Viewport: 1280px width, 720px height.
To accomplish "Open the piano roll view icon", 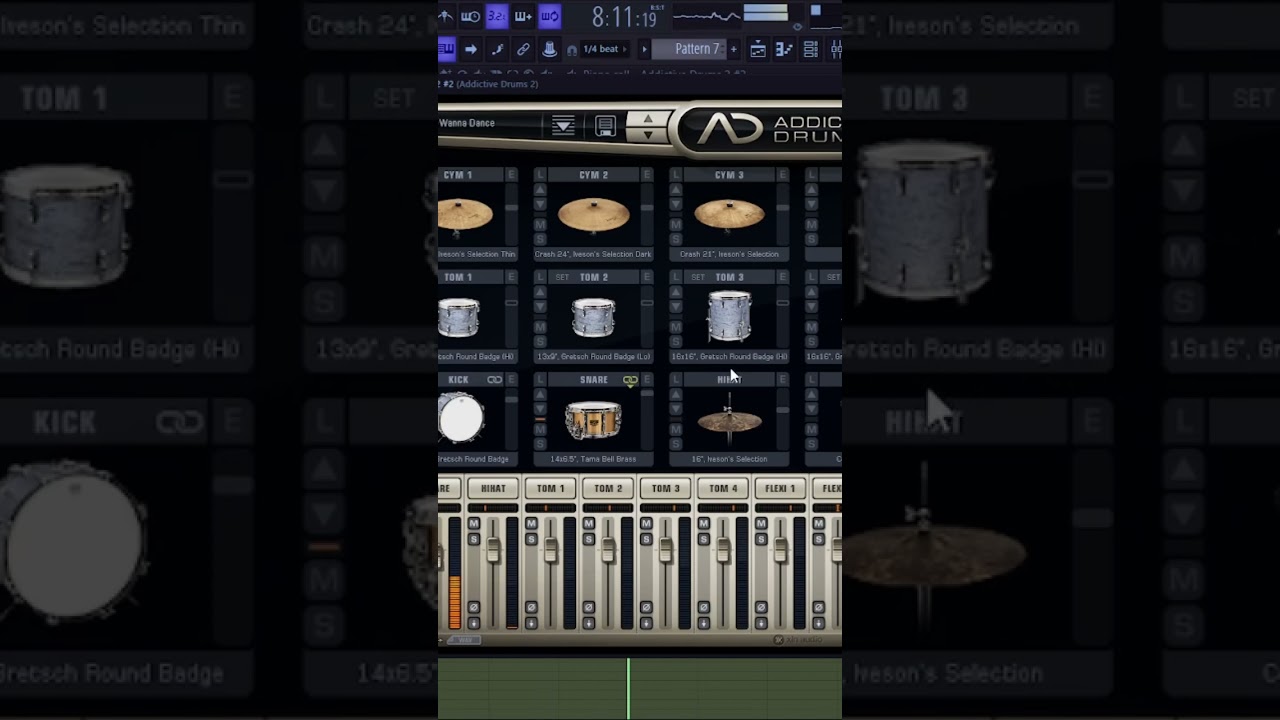I will (784, 49).
